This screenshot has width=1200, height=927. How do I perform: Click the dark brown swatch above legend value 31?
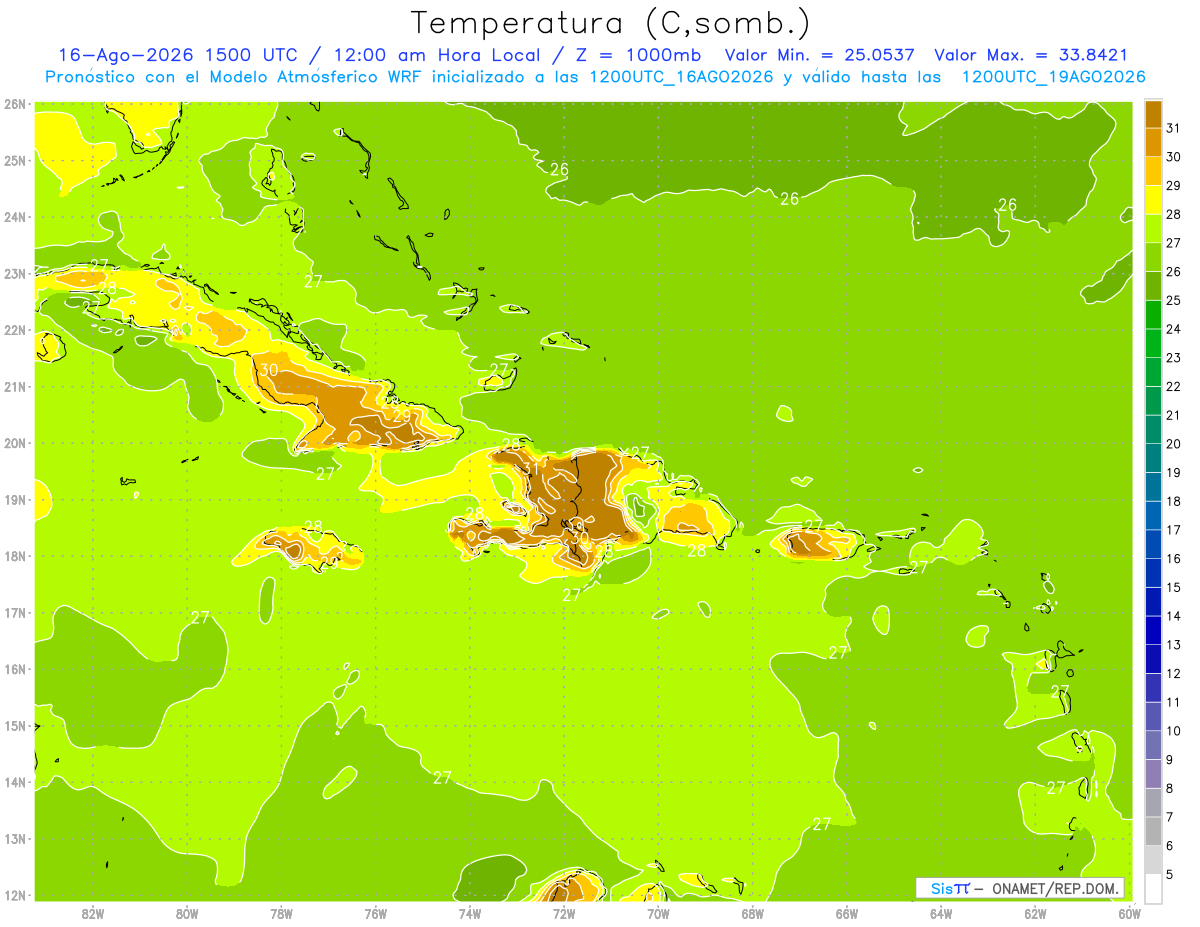tap(1154, 114)
